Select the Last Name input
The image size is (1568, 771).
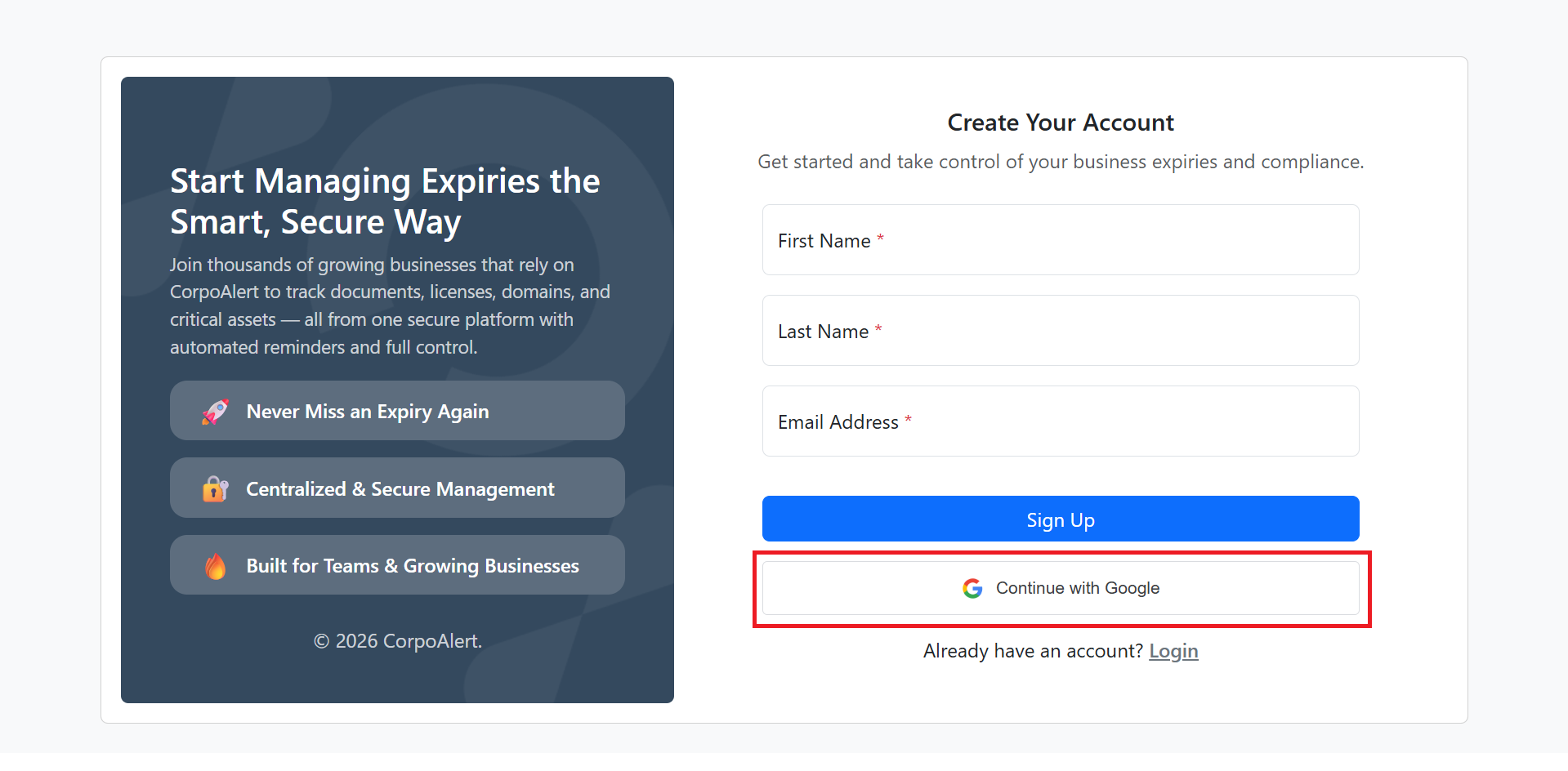[x=1060, y=331]
